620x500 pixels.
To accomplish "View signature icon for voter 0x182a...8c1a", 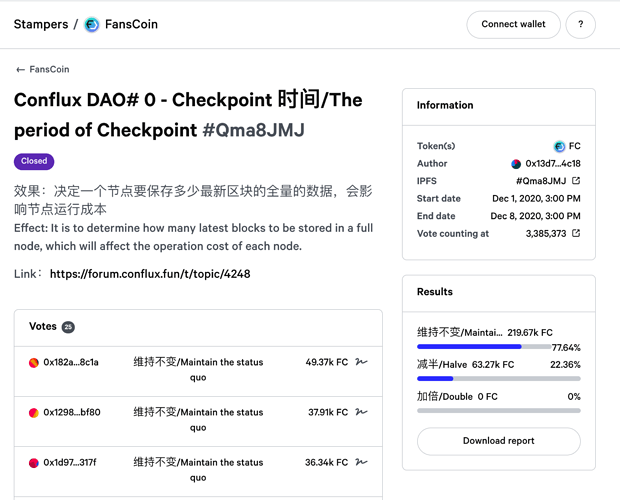I will (x=361, y=362).
